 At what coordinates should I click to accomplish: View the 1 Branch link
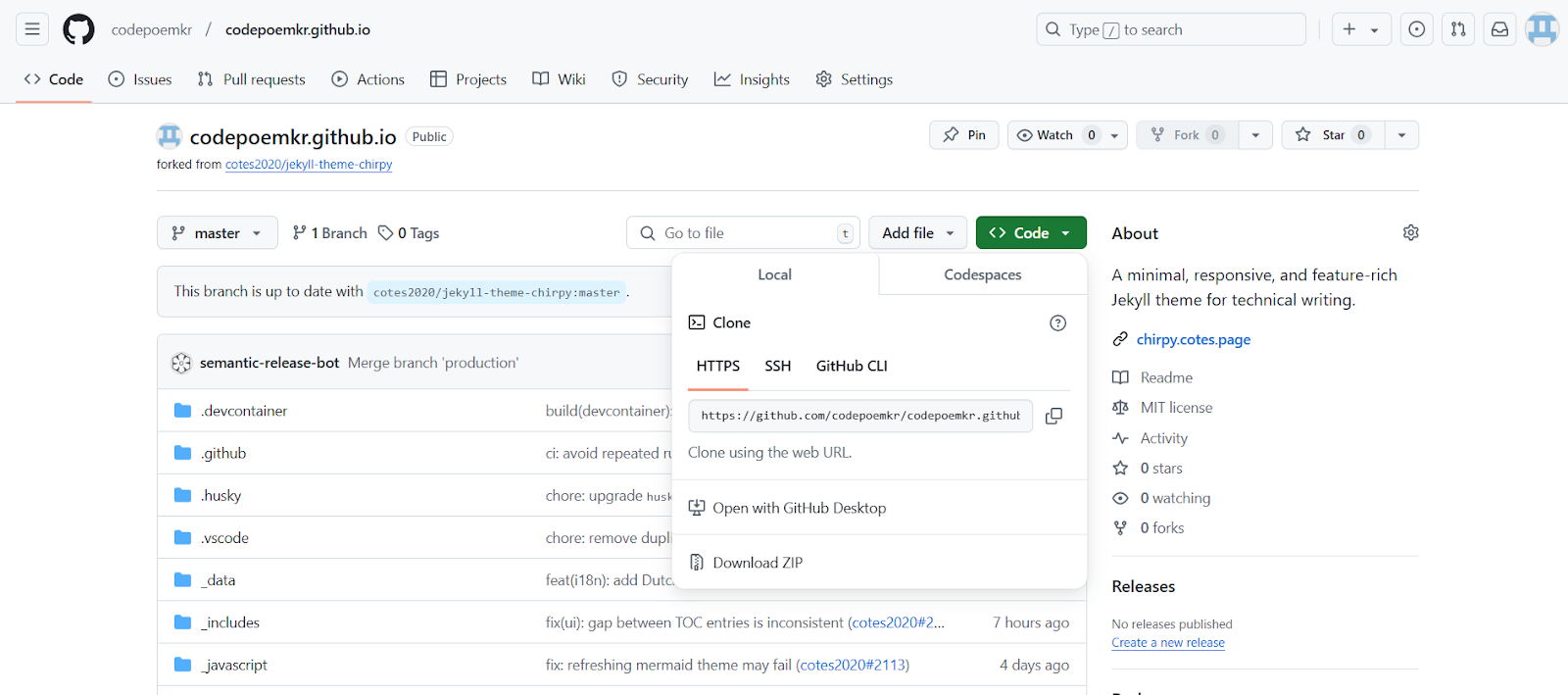click(x=329, y=233)
